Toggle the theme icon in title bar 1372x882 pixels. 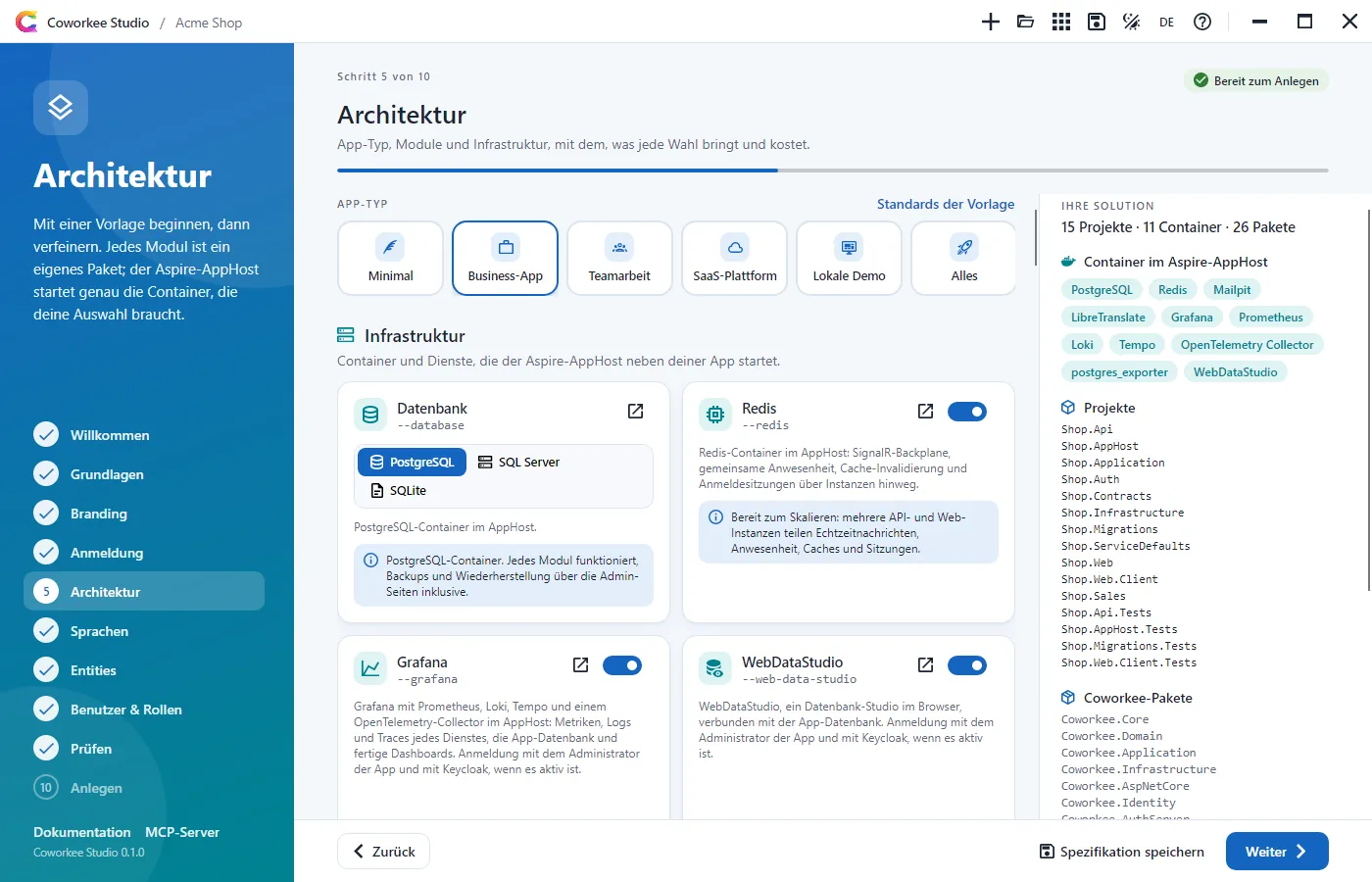coord(1132,22)
